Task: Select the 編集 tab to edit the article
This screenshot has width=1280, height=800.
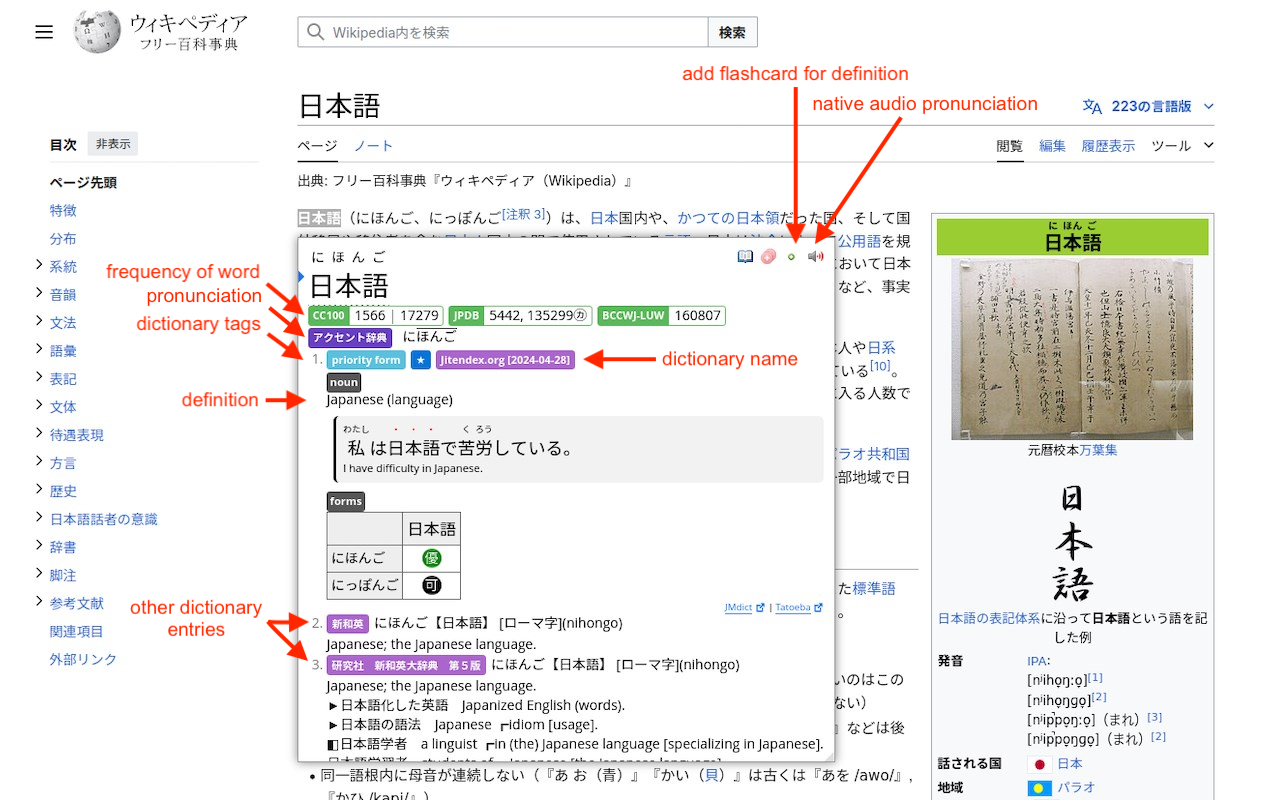Action: (1052, 145)
